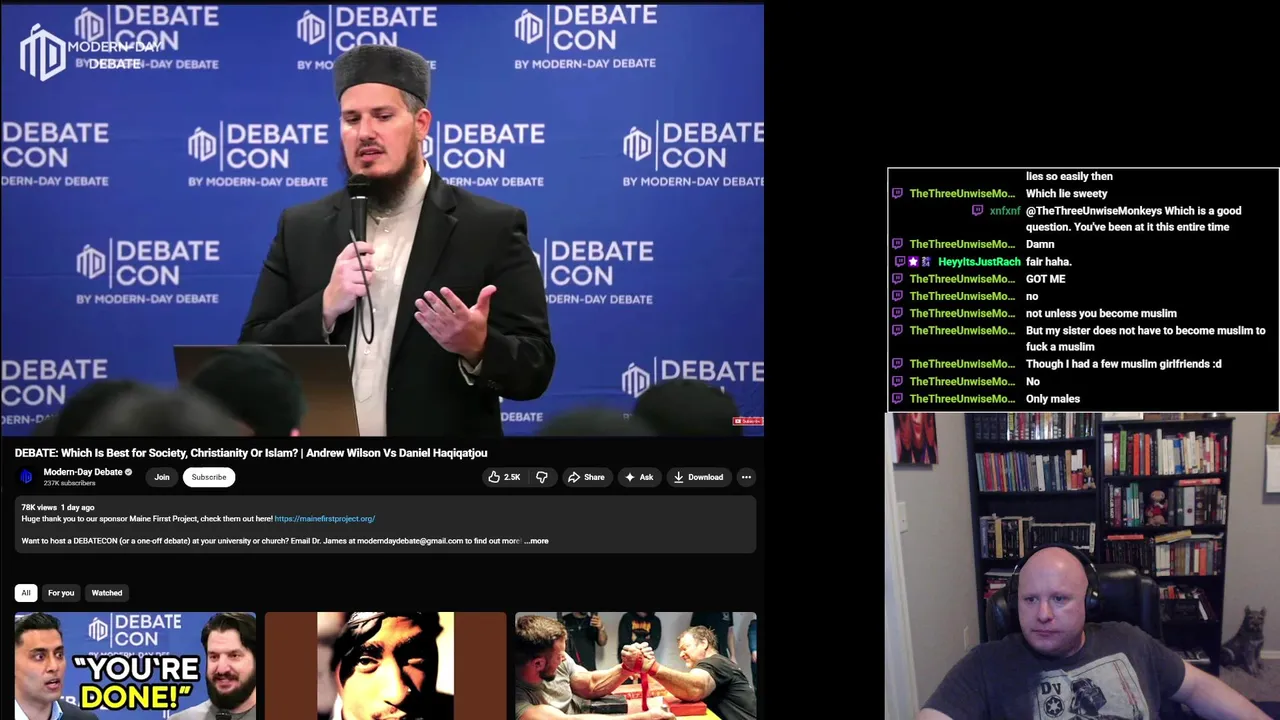Click the chat message "Damn"

(1040, 244)
